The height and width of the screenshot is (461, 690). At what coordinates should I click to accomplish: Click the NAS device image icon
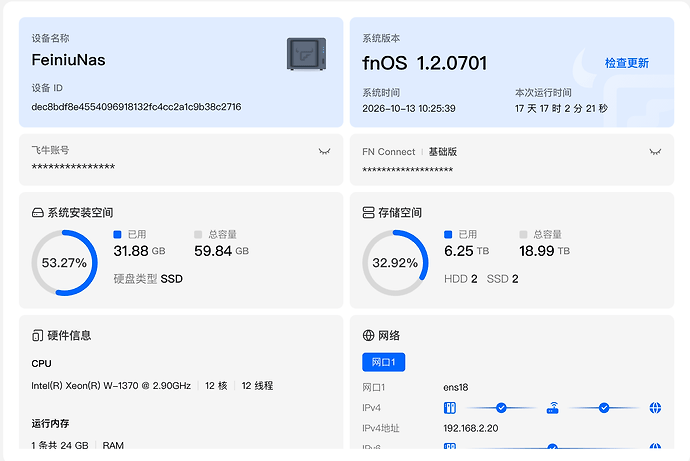[x=306, y=54]
